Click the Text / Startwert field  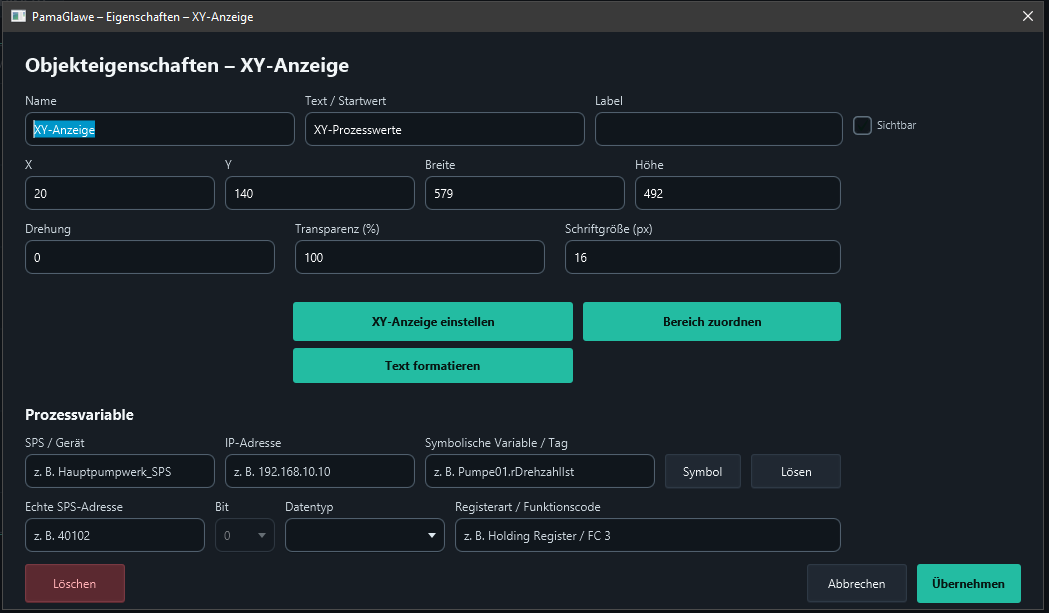click(445, 129)
